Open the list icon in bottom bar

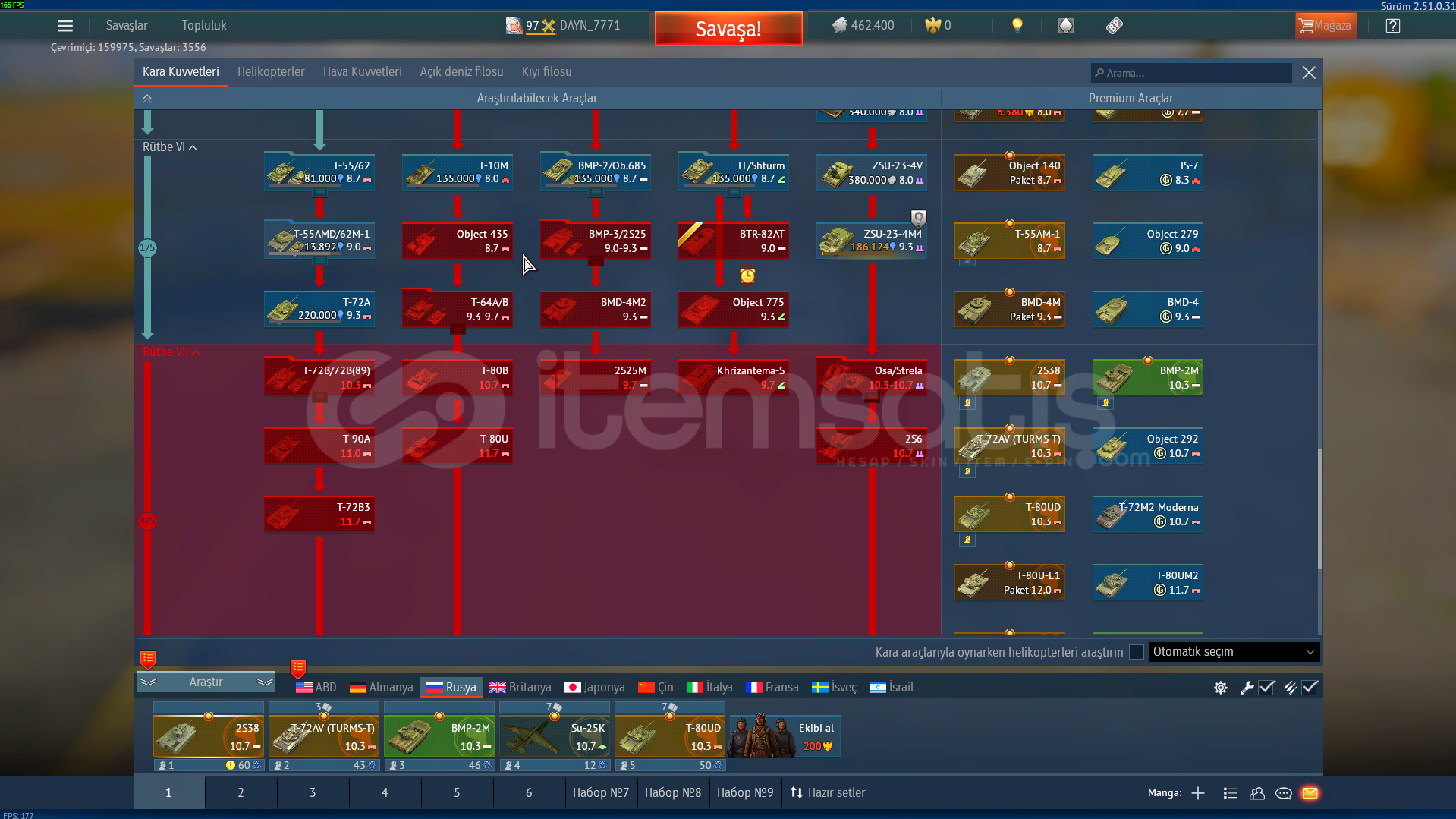pyautogui.click(x=1230, y=793)
